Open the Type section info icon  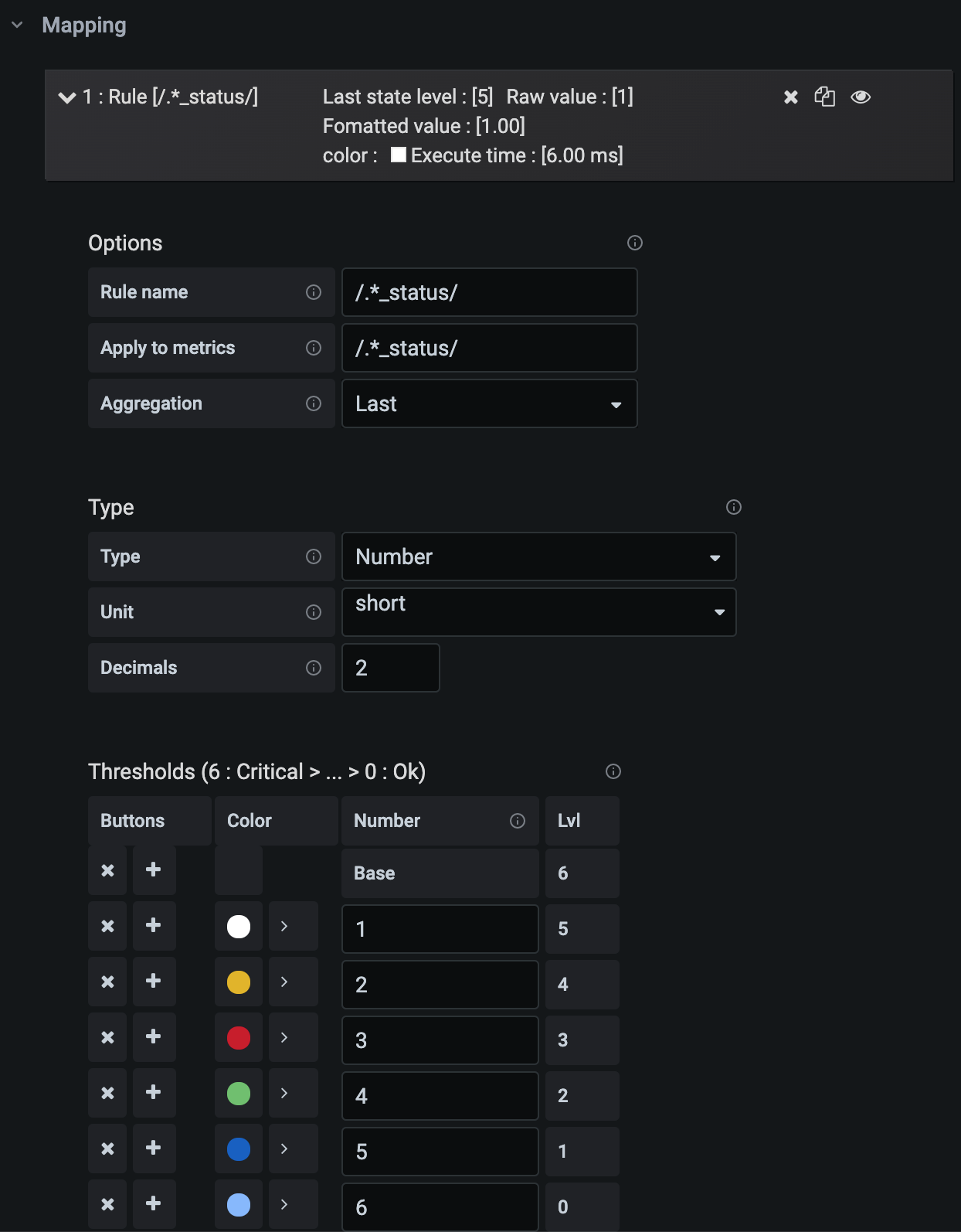click(x=733, y=507)
